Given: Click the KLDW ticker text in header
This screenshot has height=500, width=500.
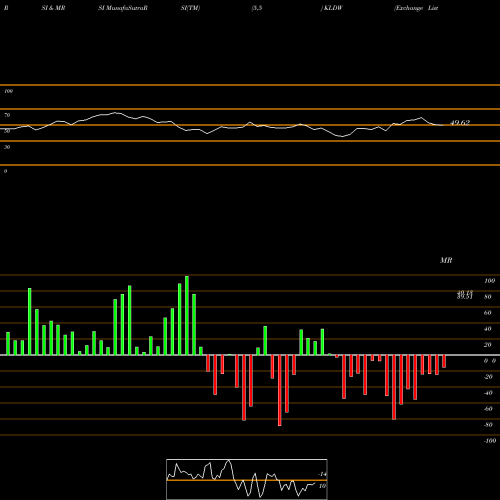Looking at the screenshot, I should (x=333, y=8).
